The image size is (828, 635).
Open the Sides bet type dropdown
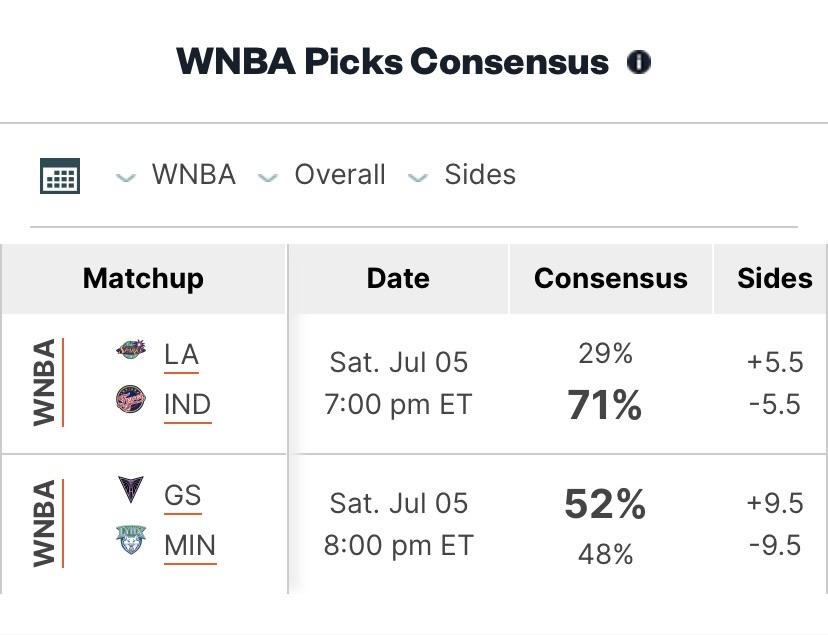click(462, 175)
